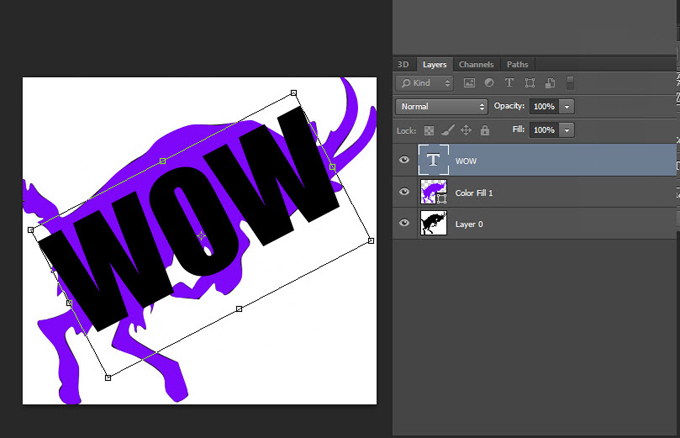Viewport: 680px width, 438px height.
Task: Switch to the 3D tab
Action: click(403, 64)
